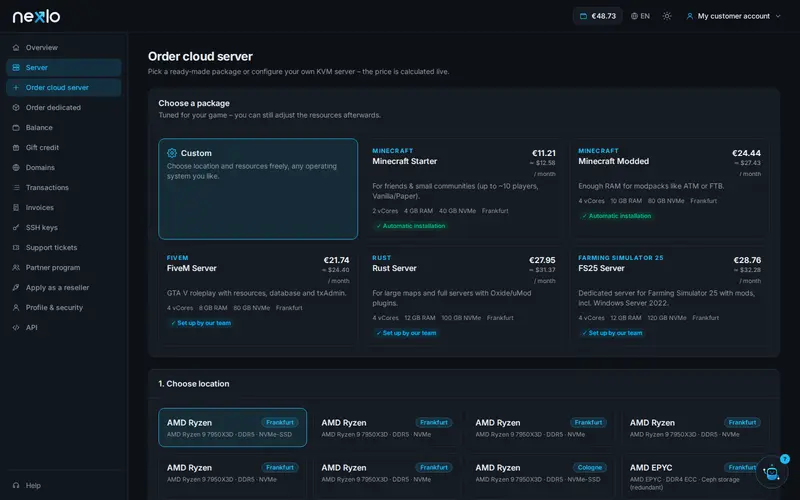Click the Cologne location tag
800x500 pixels.
(590, 467)
